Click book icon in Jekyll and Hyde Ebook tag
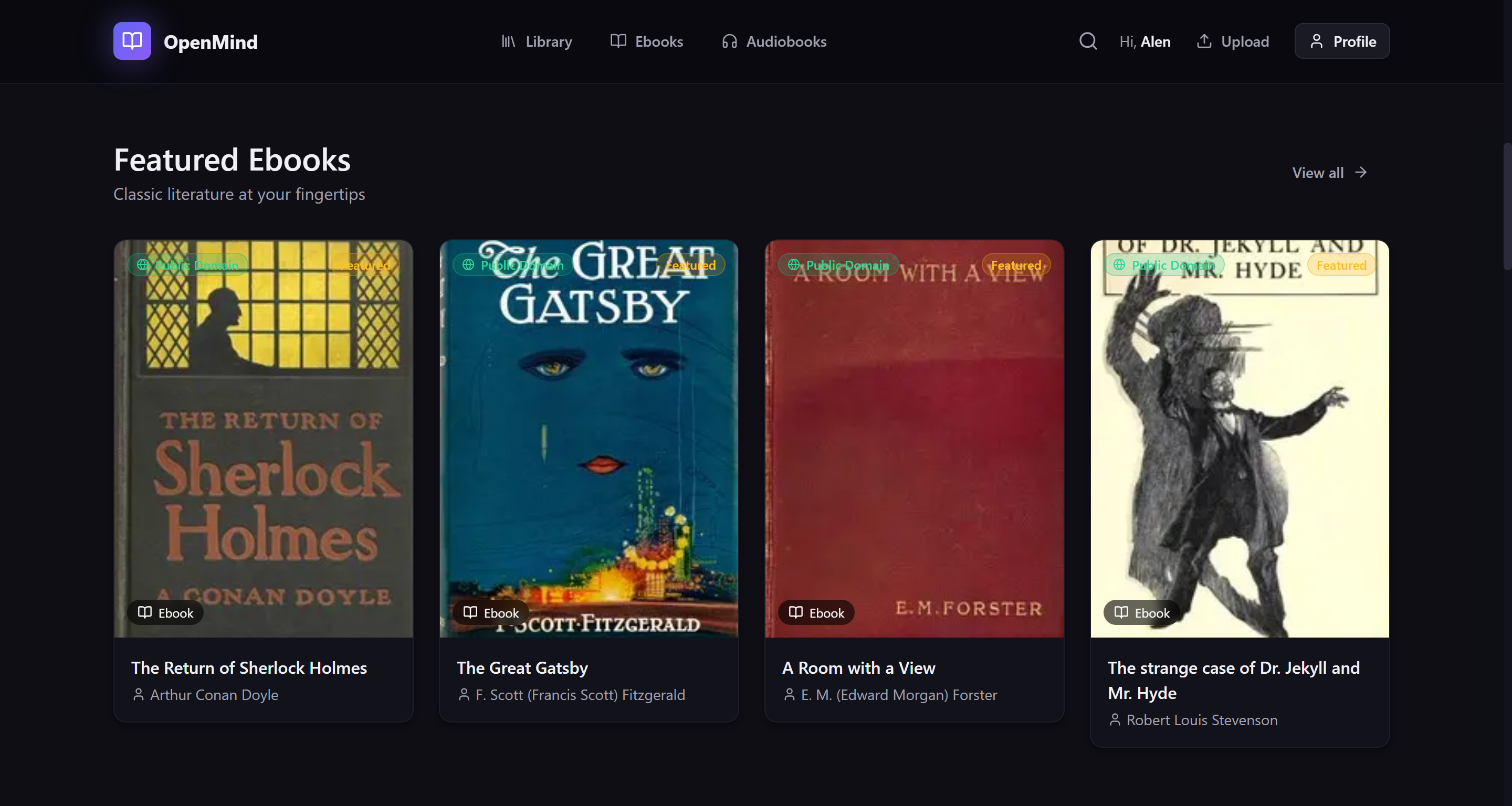The width and height of the screenshot is (1512, 806). (1121, 612)
